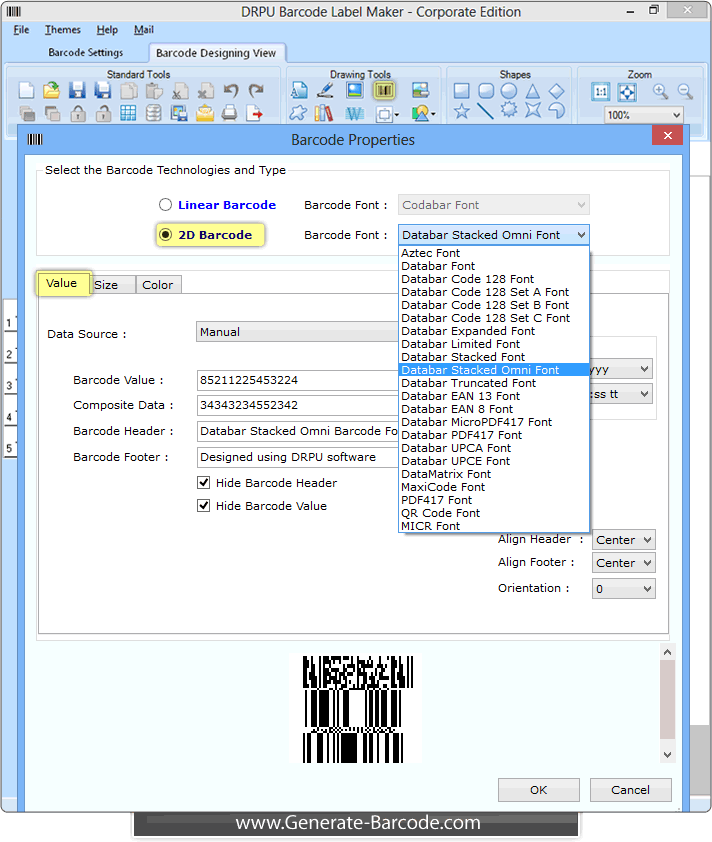Draw an ellipse shape

click(509, 91)
